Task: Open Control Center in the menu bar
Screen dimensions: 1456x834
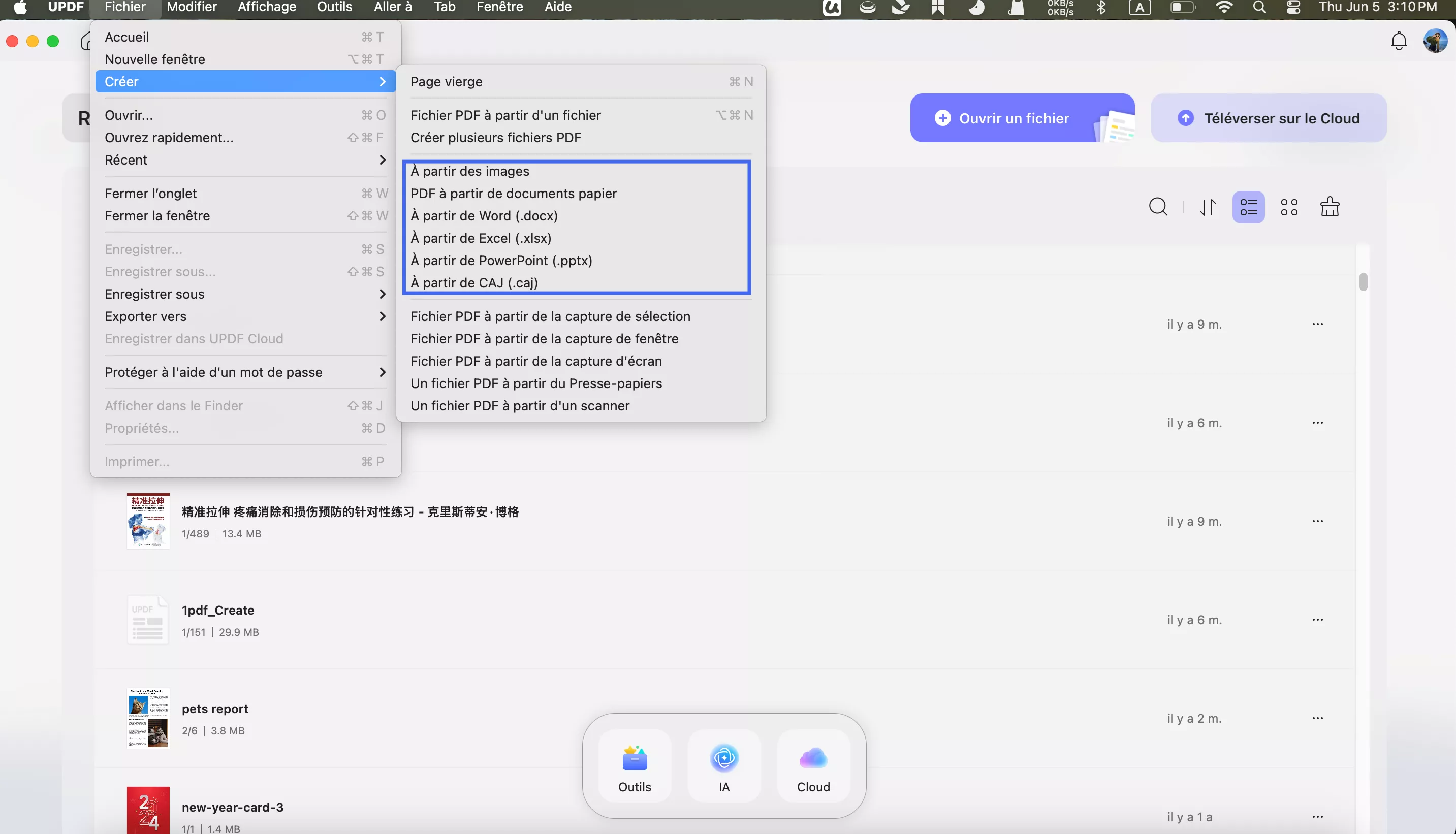Action: tap(1293, 8)
